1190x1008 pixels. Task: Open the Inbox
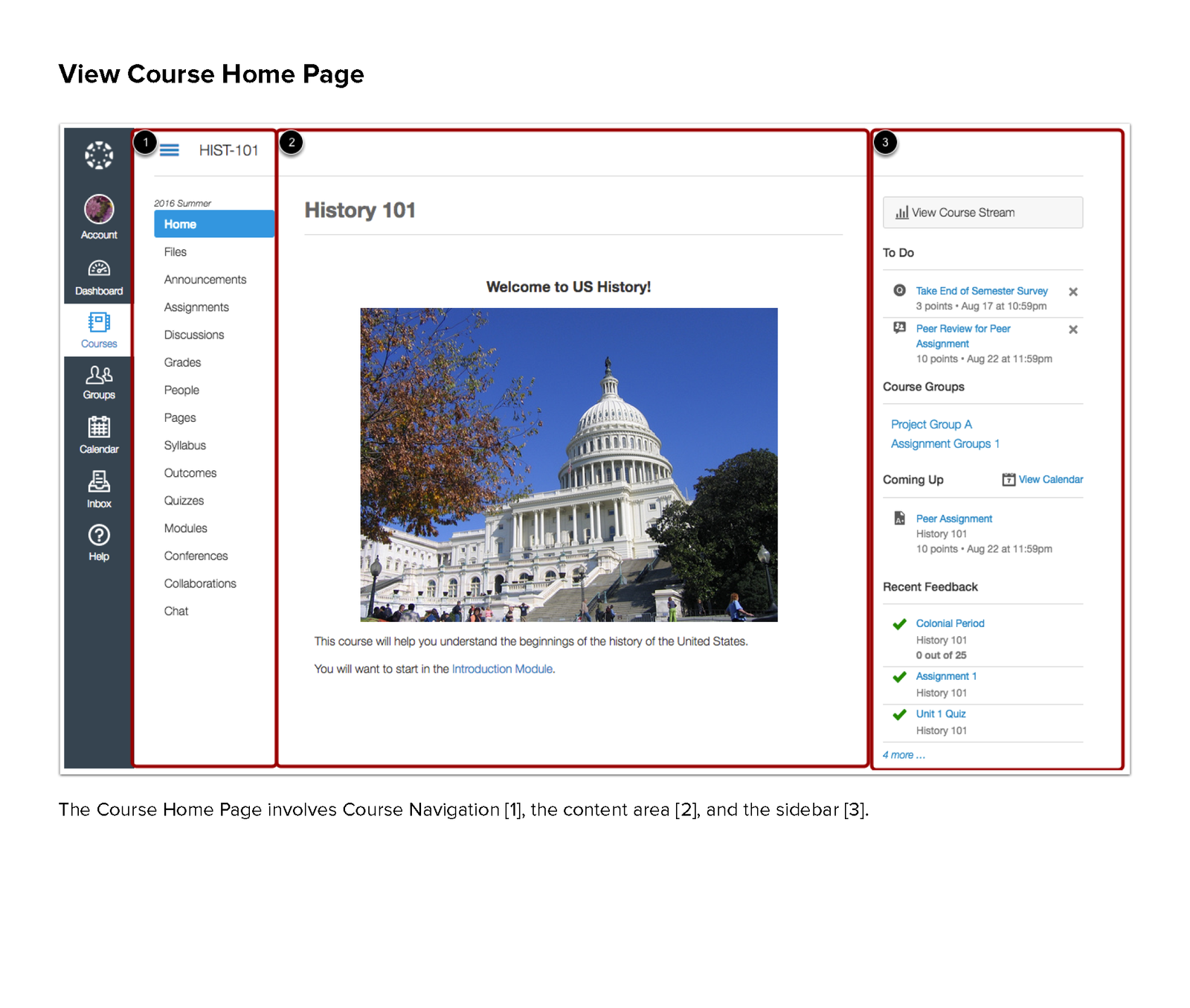click(x=99, y=489)
